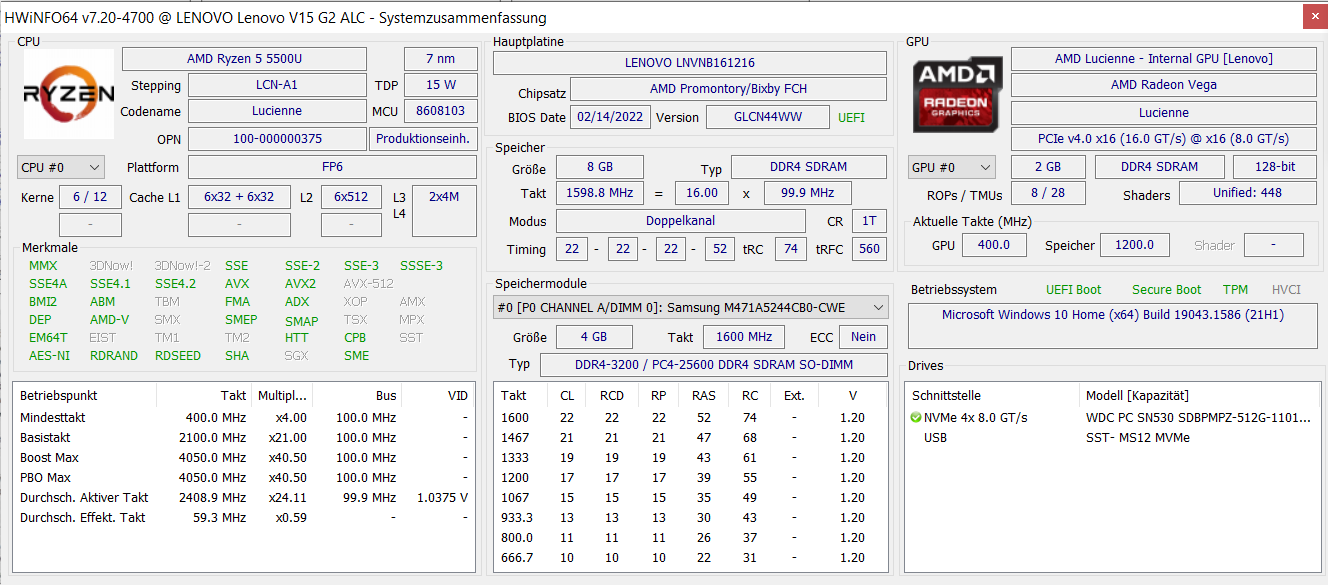Click the GLCN44WW BIOS version
The height and width of the screenshot is (585, 1328).
click(768, 117)
